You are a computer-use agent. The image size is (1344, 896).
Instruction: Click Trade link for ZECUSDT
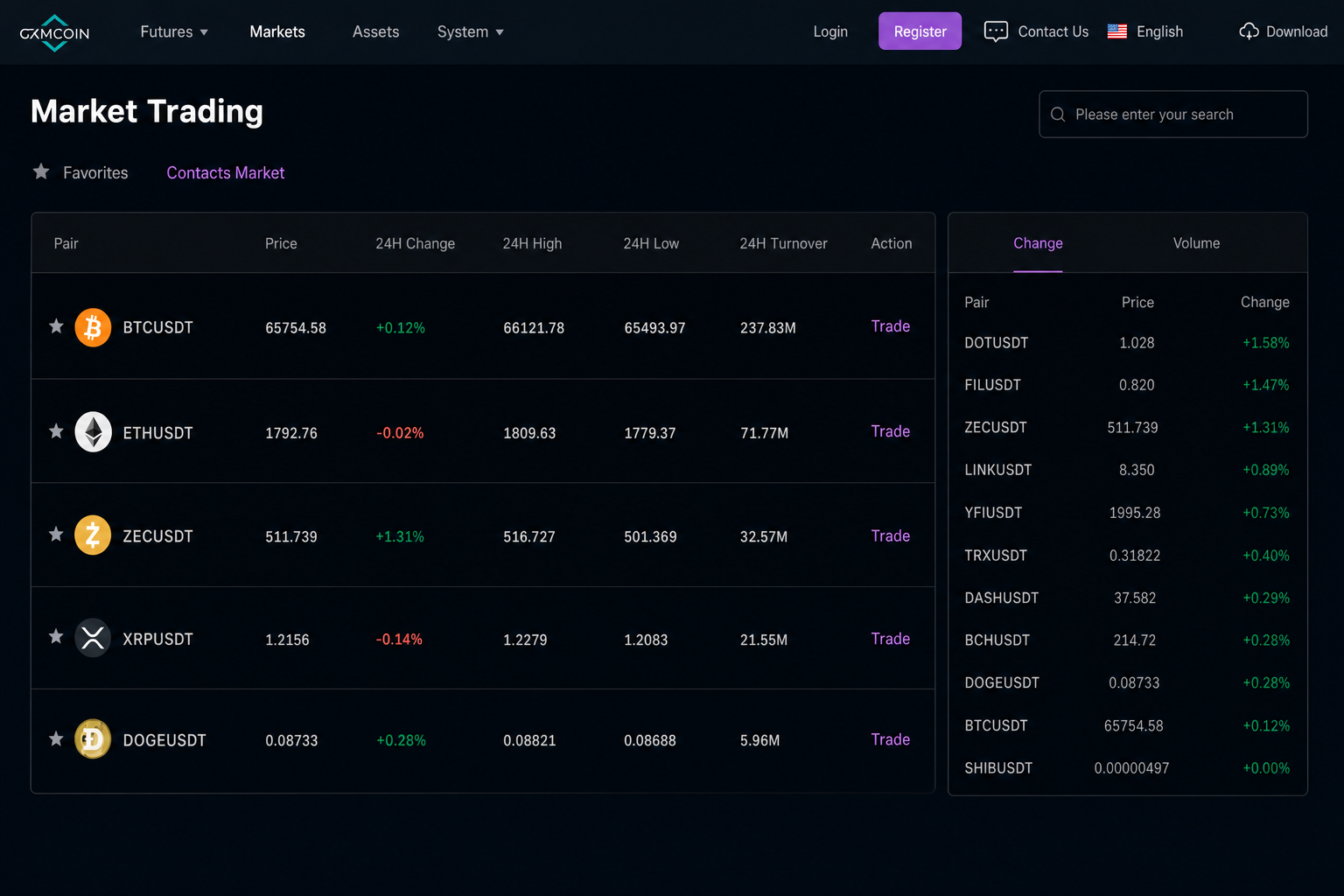890,535
